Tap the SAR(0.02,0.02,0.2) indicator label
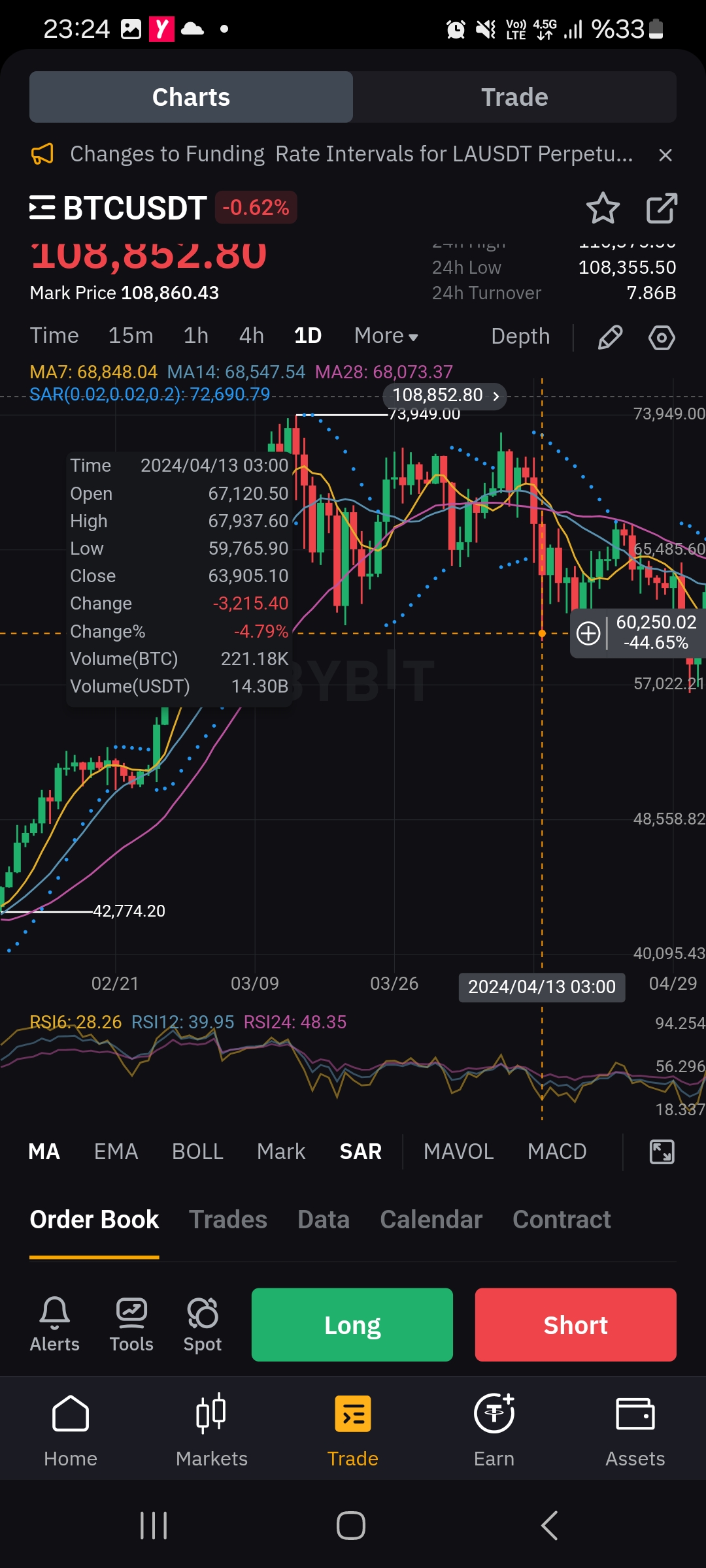Viewport: 706px width, 1568px height. point(150,395)
